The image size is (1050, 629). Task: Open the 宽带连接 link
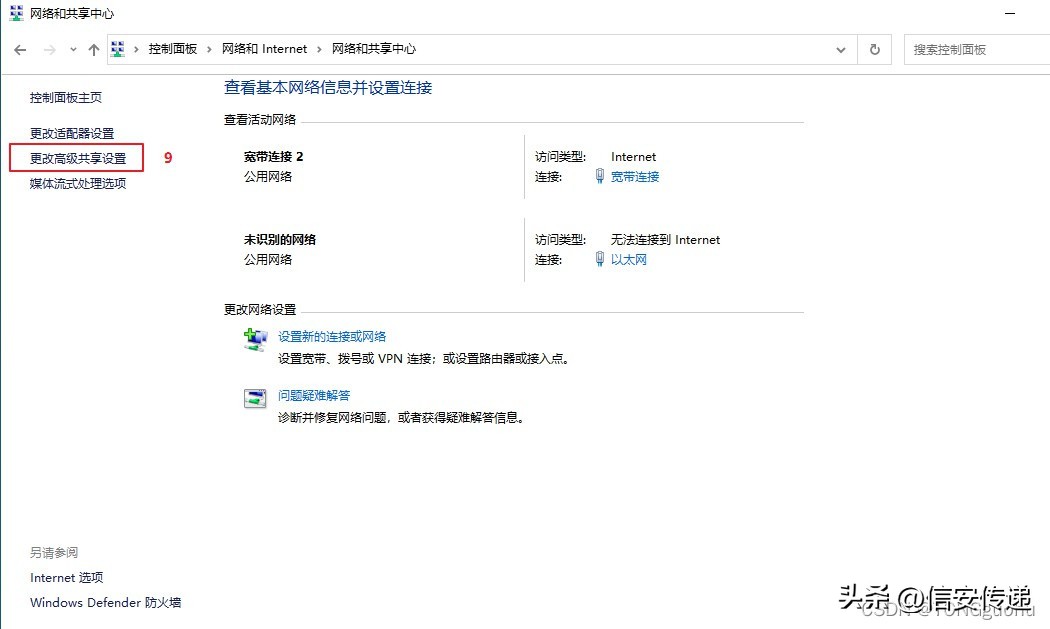(x=636, y=176)
